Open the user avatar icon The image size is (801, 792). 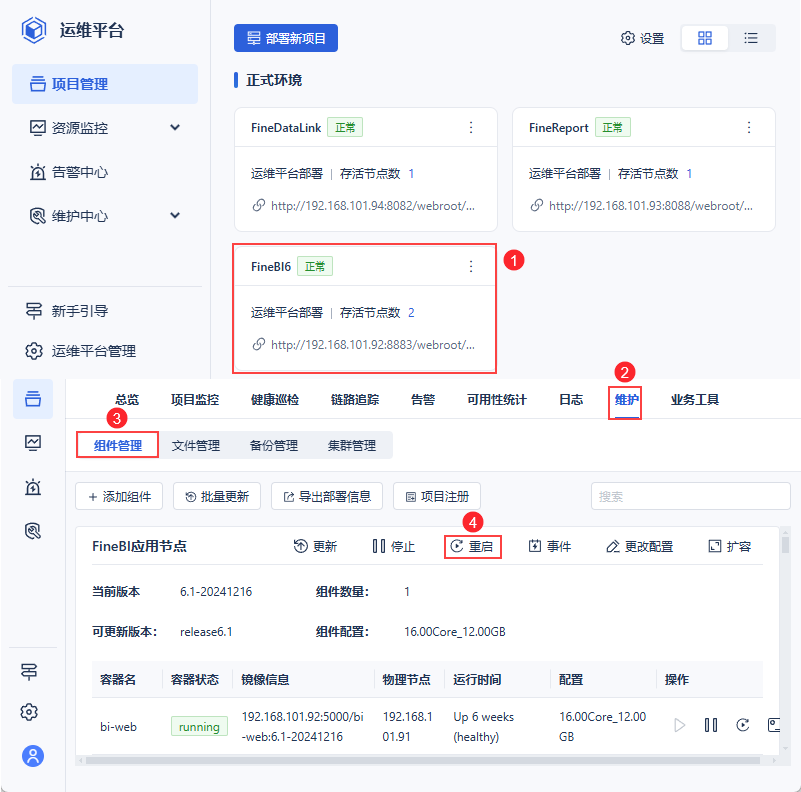[x=33, y=756]
